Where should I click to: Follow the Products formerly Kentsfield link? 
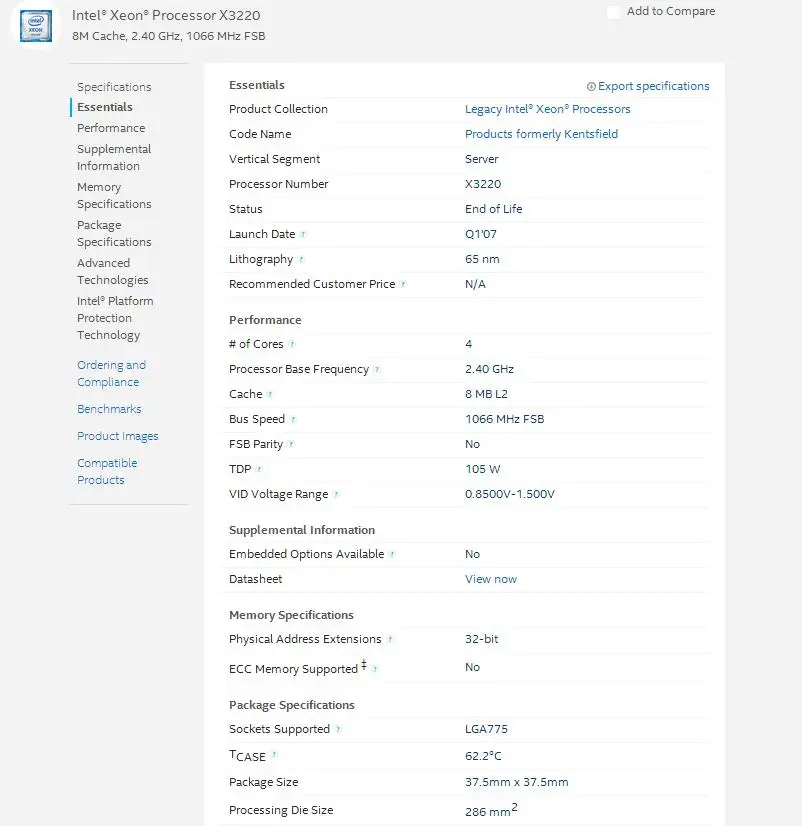point(541,134)
